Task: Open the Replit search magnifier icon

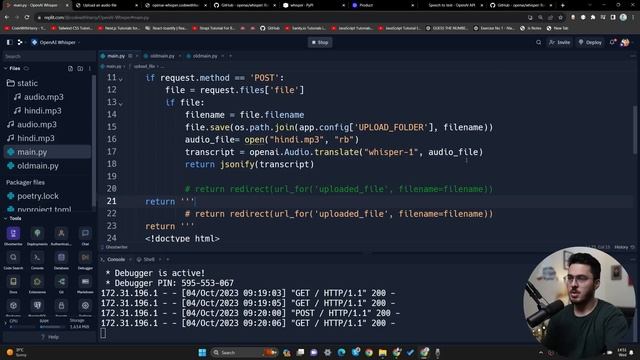Action: pyautogui.click(x=539, y=42)
